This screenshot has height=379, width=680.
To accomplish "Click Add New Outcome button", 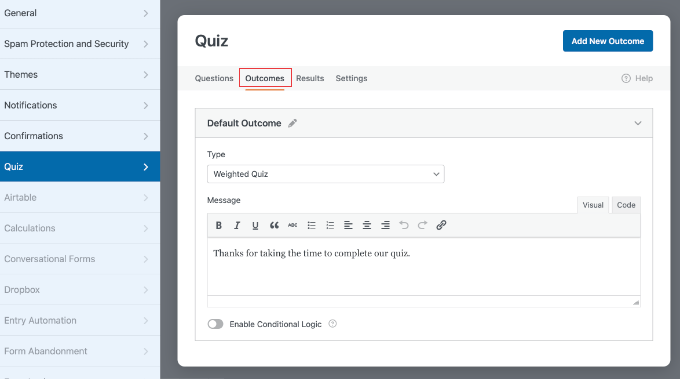I will click(x=608, y=41).
